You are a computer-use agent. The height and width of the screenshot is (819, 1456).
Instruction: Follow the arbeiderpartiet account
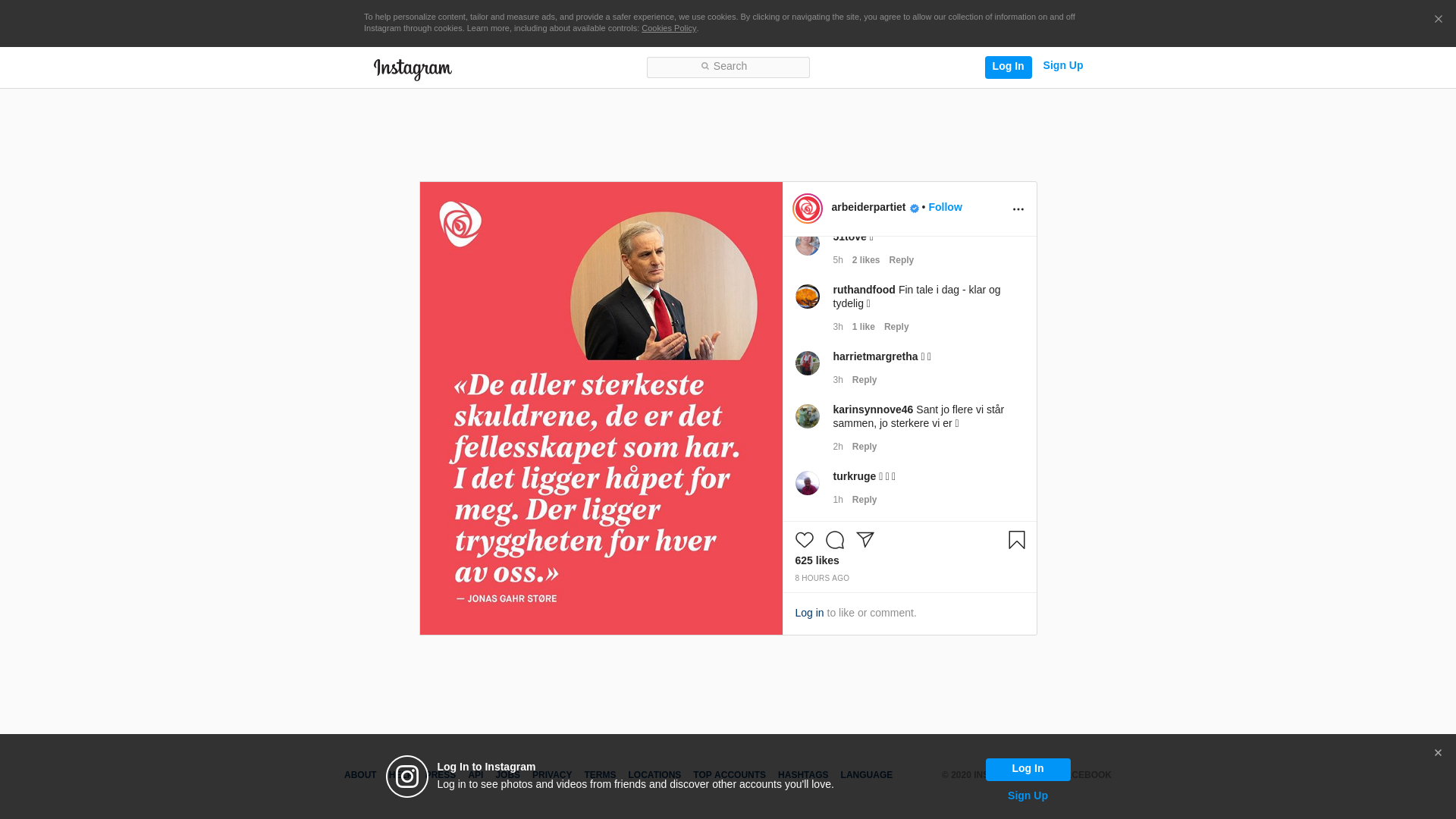945,208
